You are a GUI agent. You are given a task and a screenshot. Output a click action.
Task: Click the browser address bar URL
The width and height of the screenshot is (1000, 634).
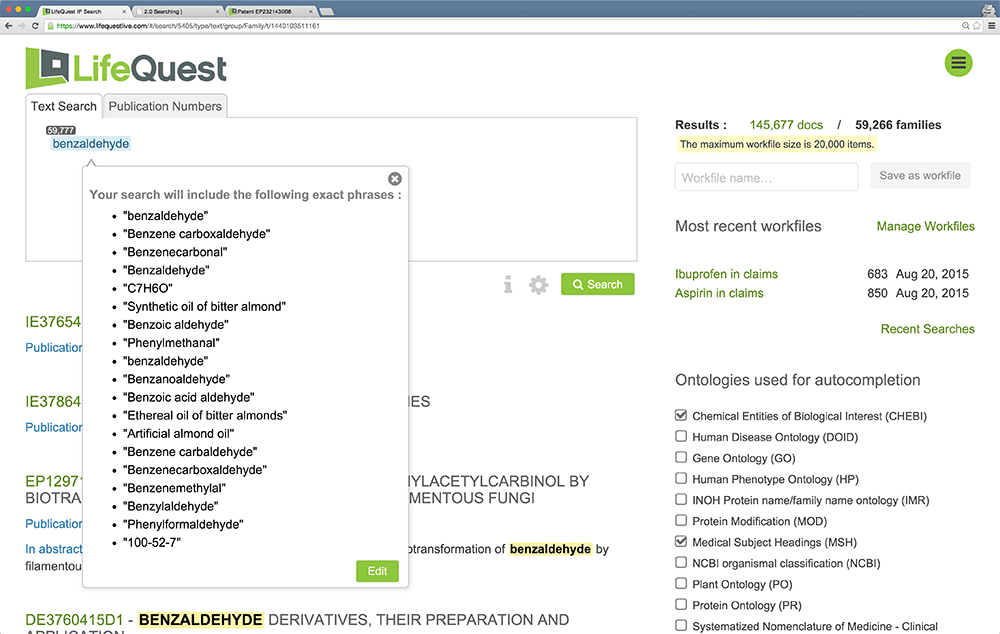click(188, 26)
